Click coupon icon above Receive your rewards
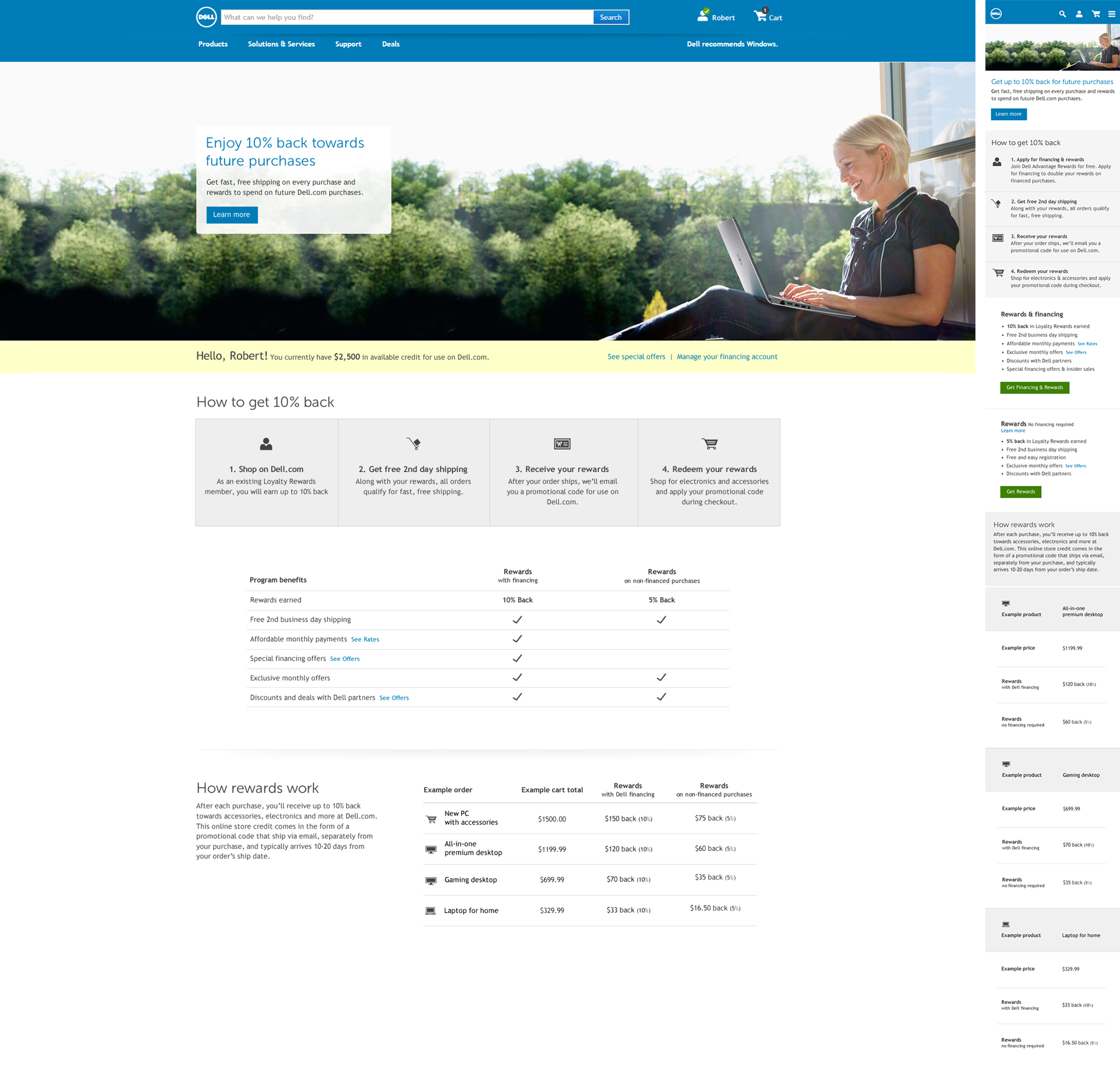Screen dimensions: 1120x1078 pos(562,444)
